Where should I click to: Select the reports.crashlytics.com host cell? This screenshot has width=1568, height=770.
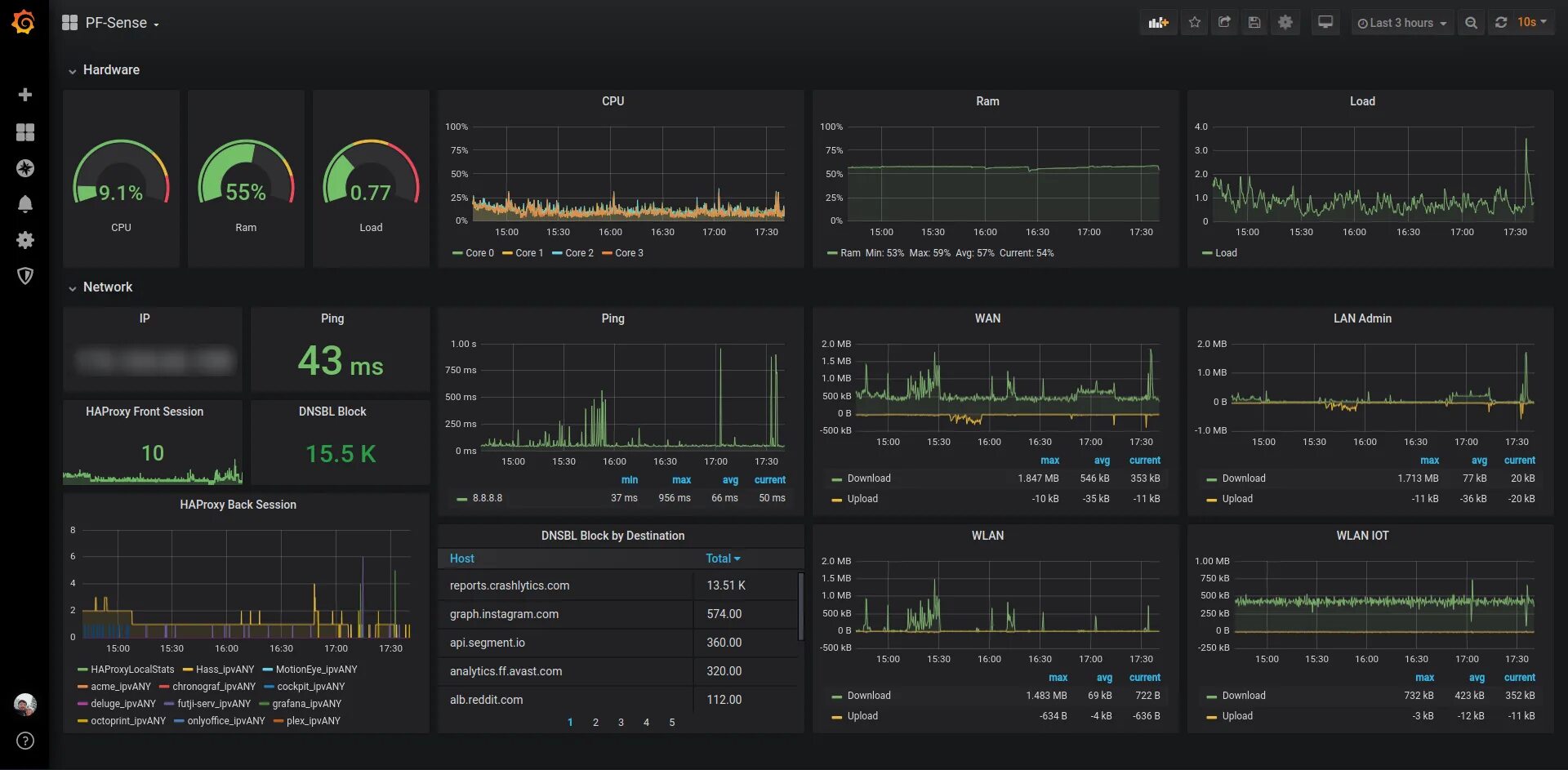point(567,585)
